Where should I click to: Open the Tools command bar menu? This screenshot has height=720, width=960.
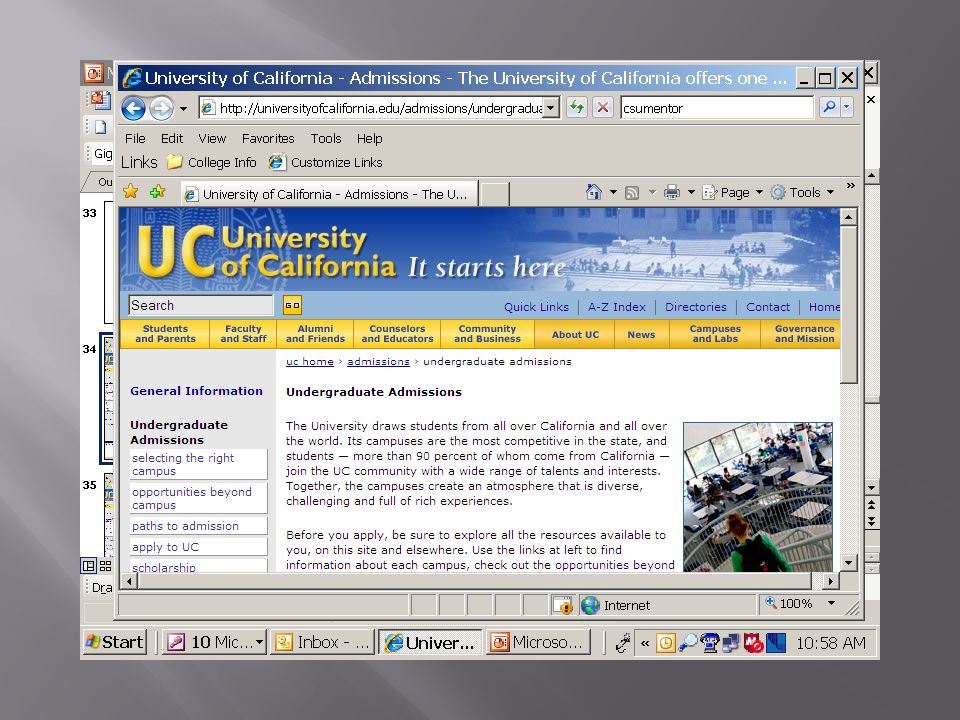[x=802, y=192]
